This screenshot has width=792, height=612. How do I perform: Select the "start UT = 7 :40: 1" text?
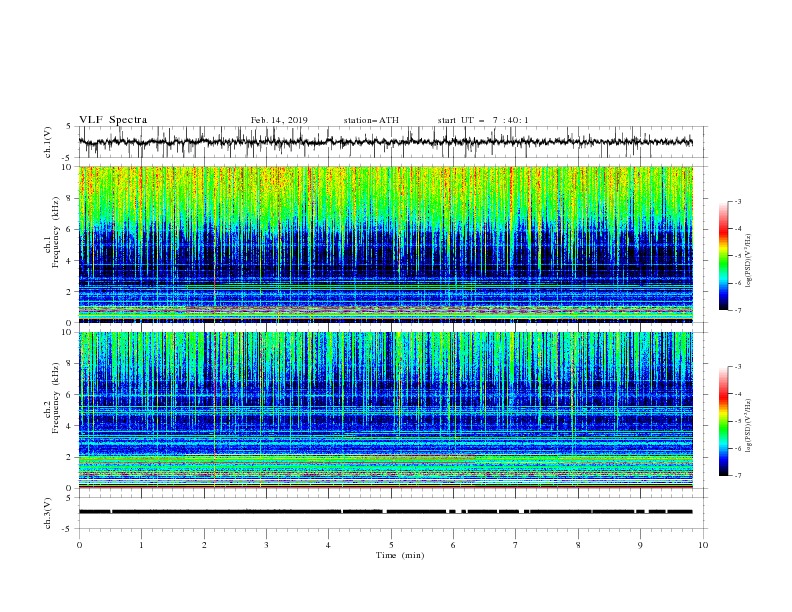pyautogui.click(x=483, y=120)
